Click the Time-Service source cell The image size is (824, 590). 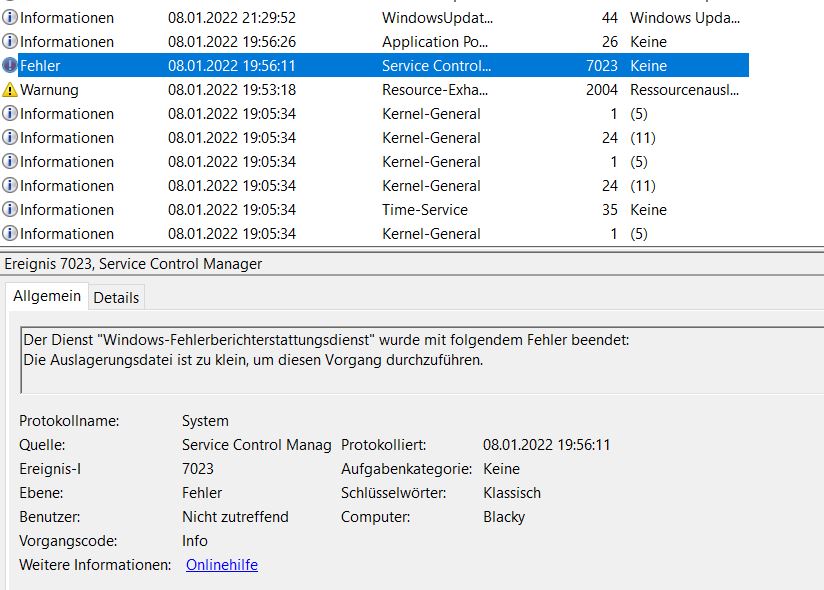point(425,210)
